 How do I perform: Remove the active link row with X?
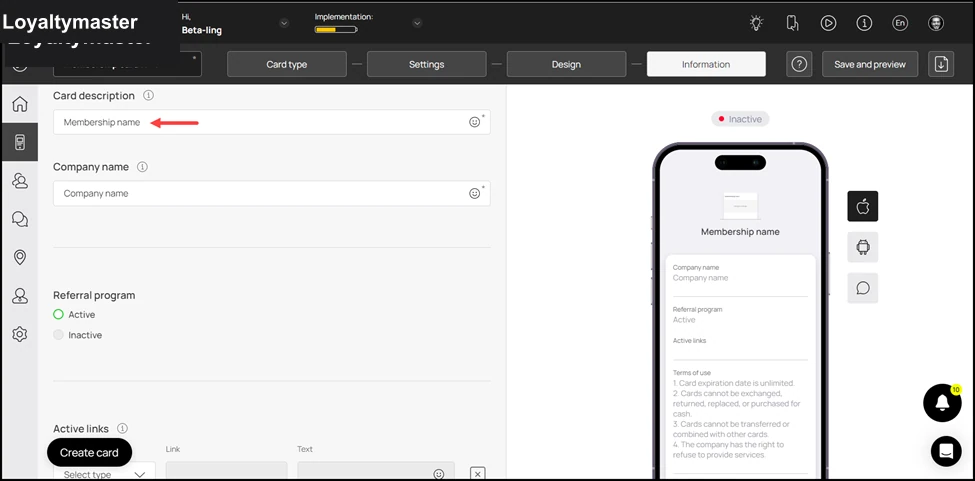pos(477,474)
